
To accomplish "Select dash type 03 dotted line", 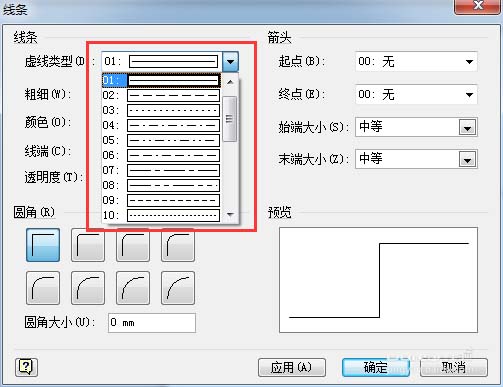I will point(161,110).
